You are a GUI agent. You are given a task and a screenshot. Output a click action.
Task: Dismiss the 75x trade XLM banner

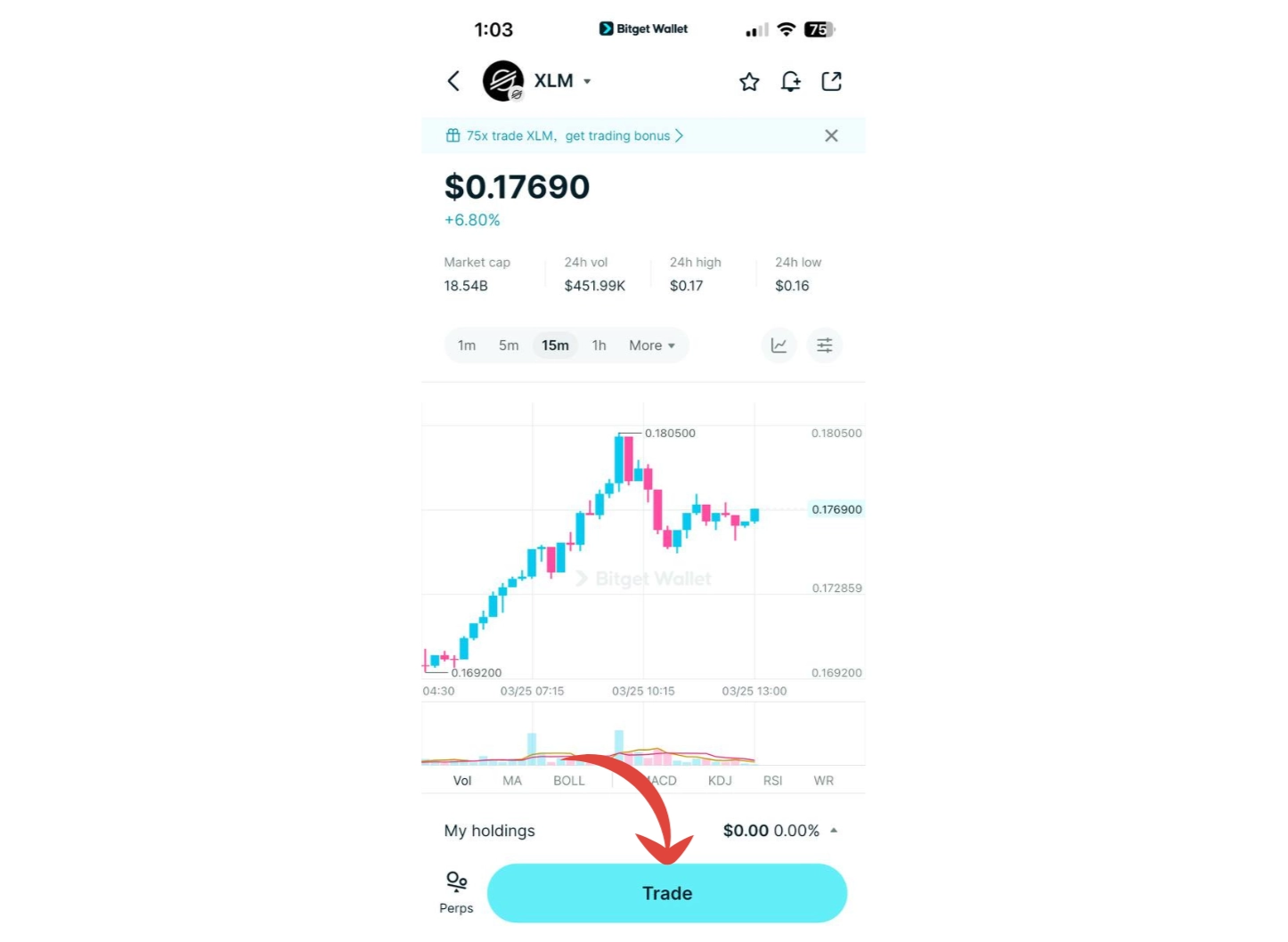tap(831, 135)
